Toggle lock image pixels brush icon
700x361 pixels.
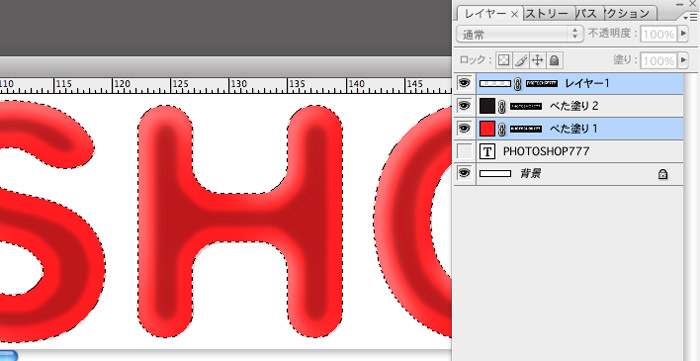[x=521, y=60]
